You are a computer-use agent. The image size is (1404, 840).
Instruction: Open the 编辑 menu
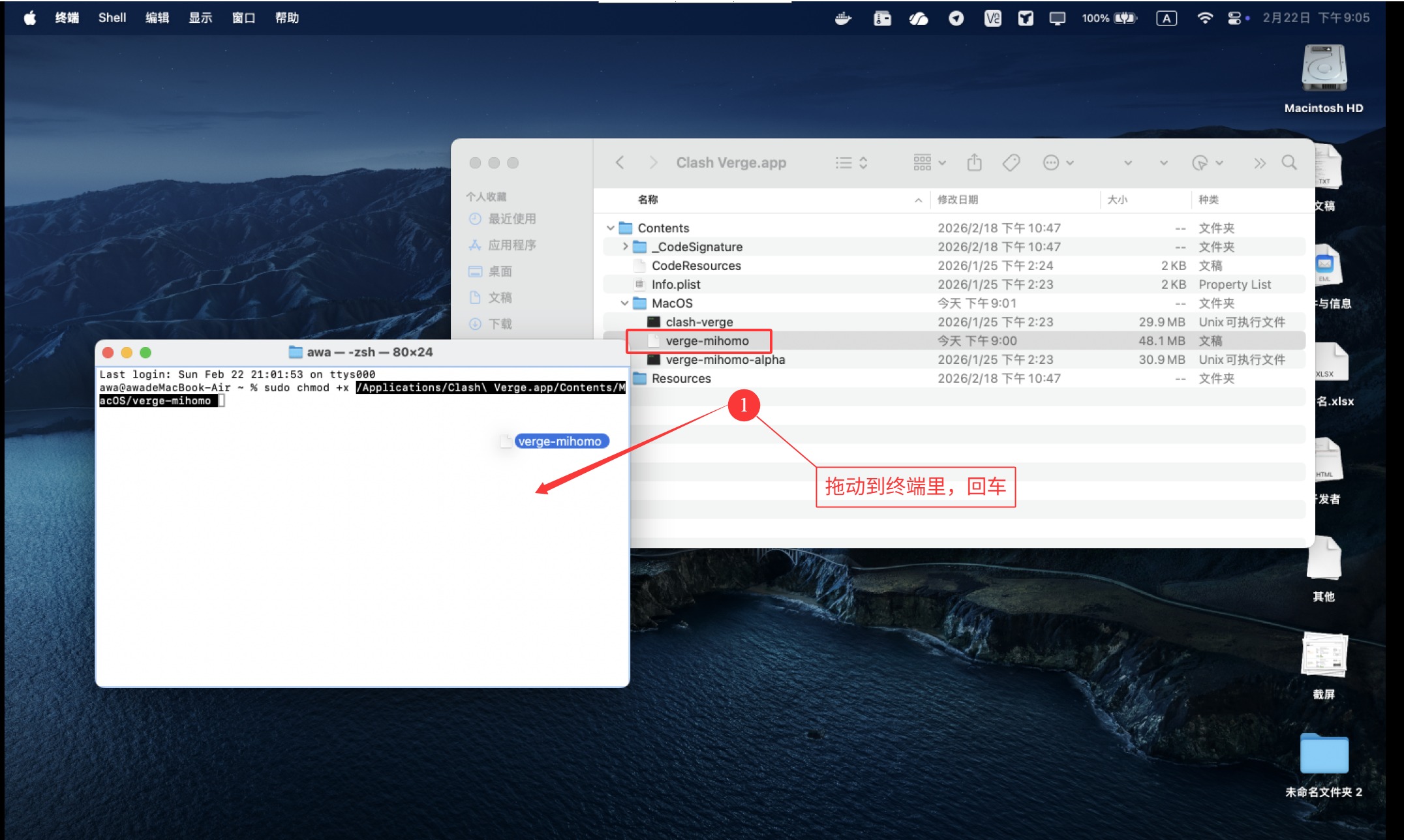[157, 18]
